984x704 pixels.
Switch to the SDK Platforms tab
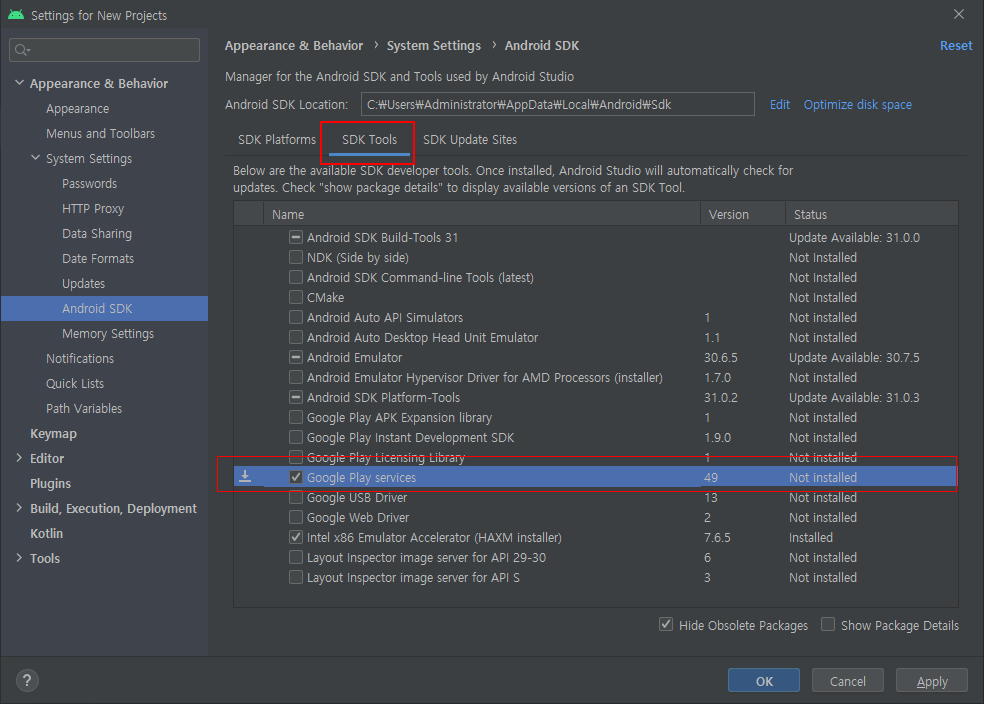[x=277, y=139]
